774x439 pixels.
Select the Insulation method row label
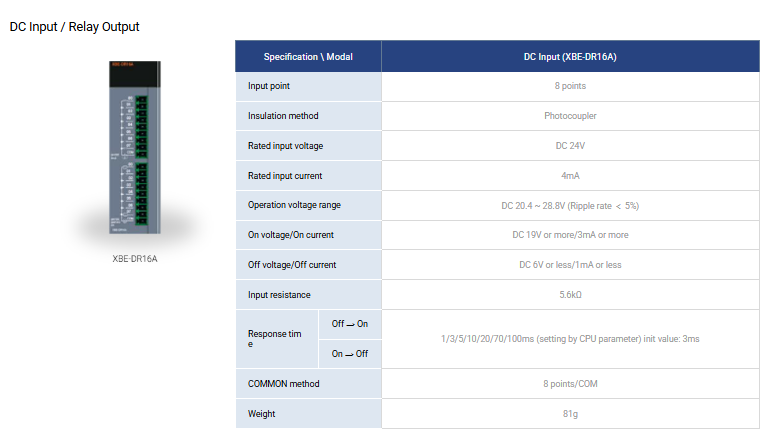click(283, 116)
